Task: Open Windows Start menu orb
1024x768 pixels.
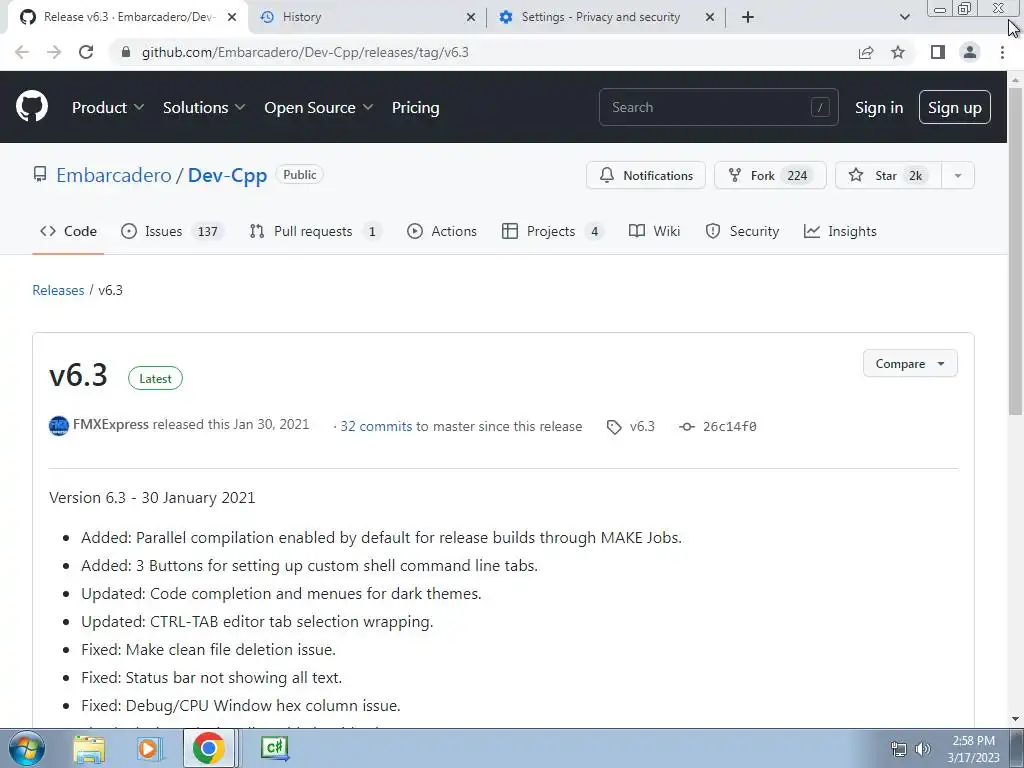Action: click(27, 748)
